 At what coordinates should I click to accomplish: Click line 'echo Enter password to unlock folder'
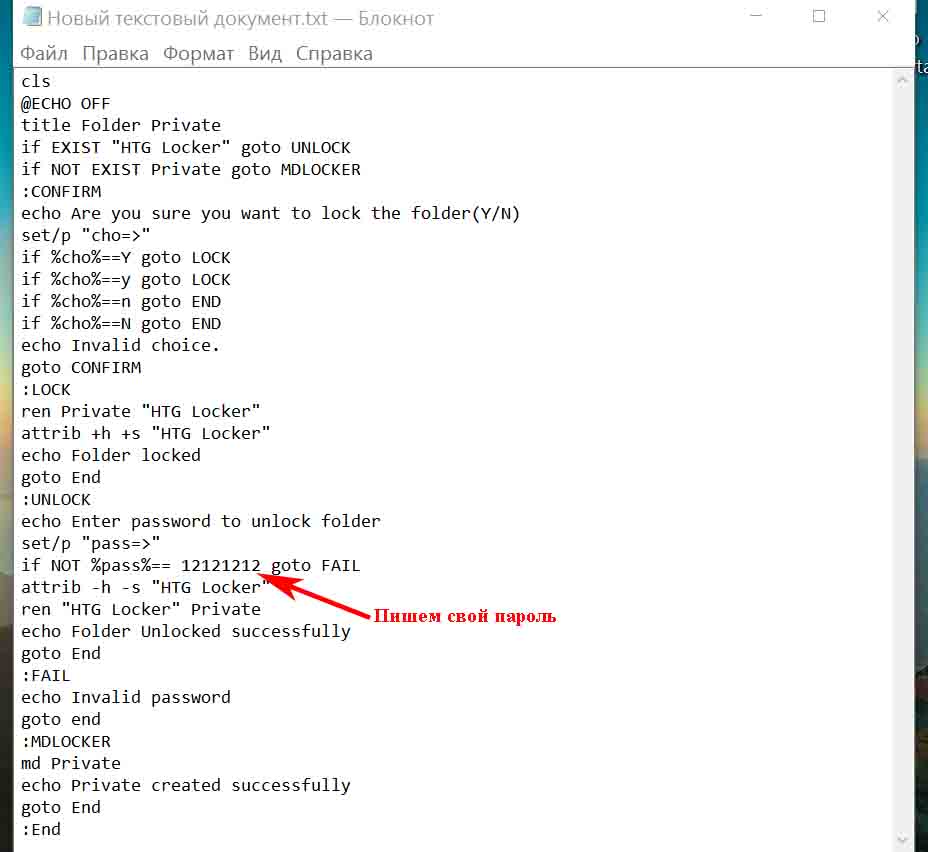click(201, 522)
